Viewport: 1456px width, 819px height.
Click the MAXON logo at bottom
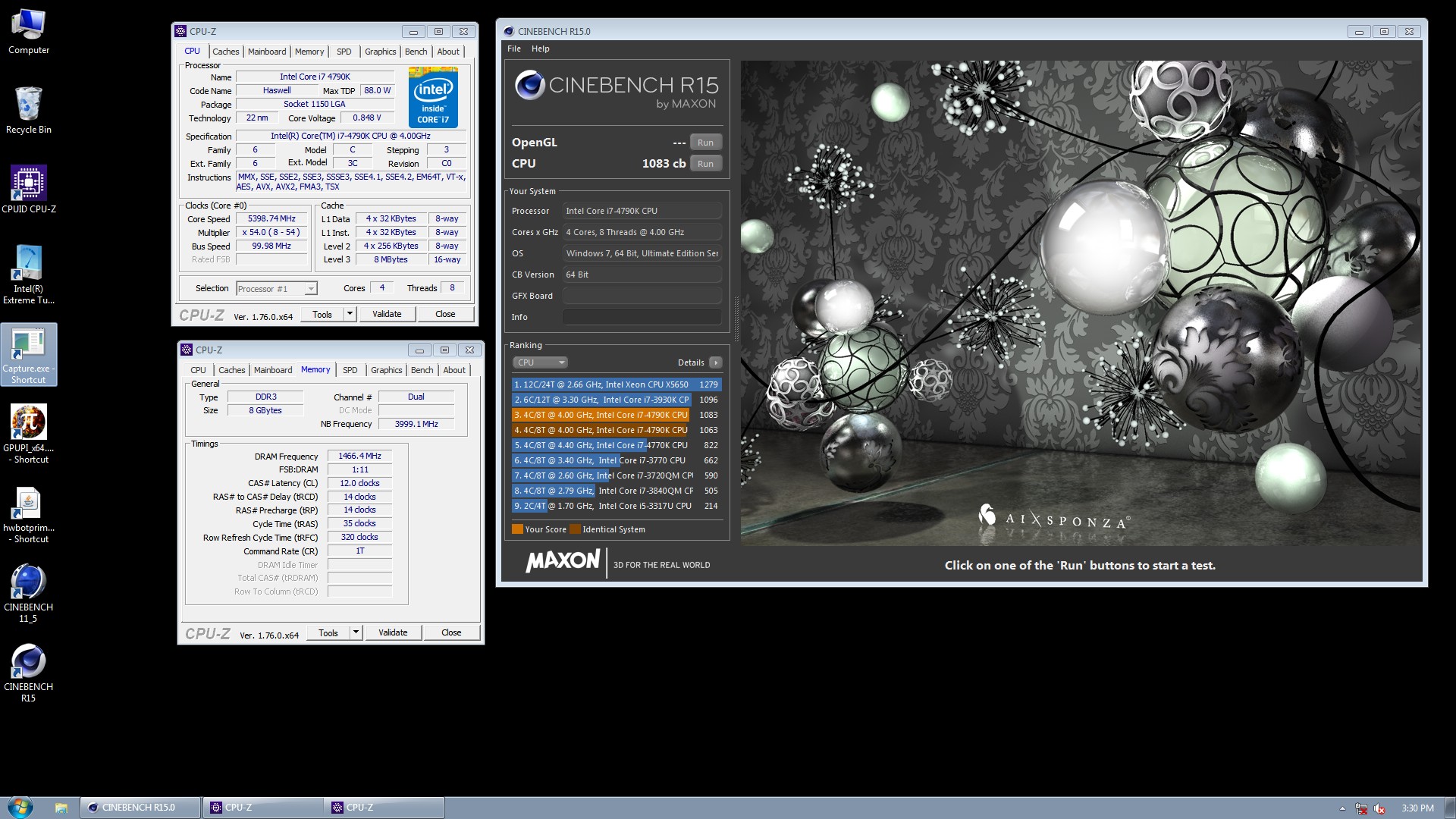[x=563, y=561]
